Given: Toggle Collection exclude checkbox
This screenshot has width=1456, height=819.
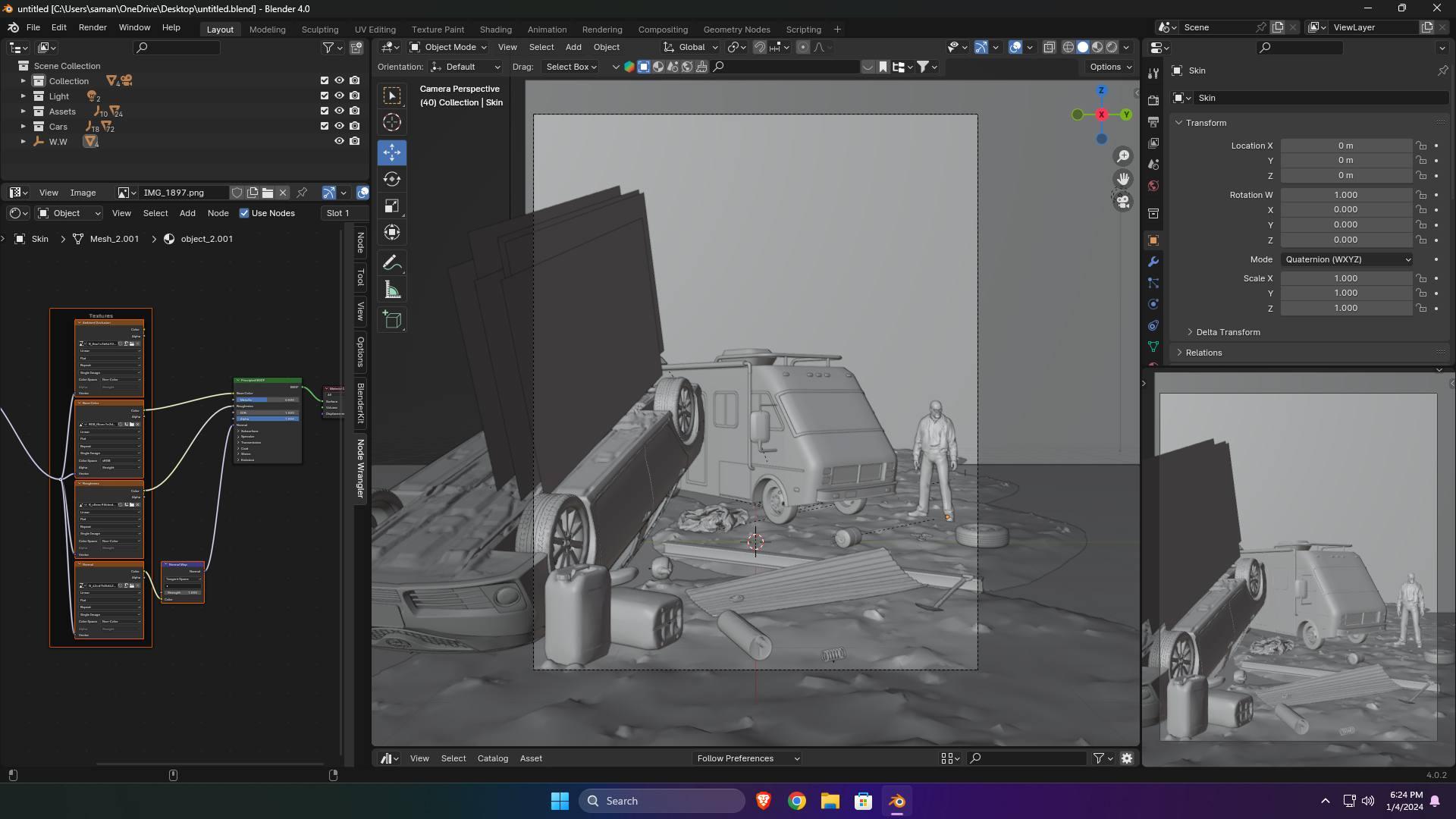Looking at the screenshot, I should [x=325, y=80].
